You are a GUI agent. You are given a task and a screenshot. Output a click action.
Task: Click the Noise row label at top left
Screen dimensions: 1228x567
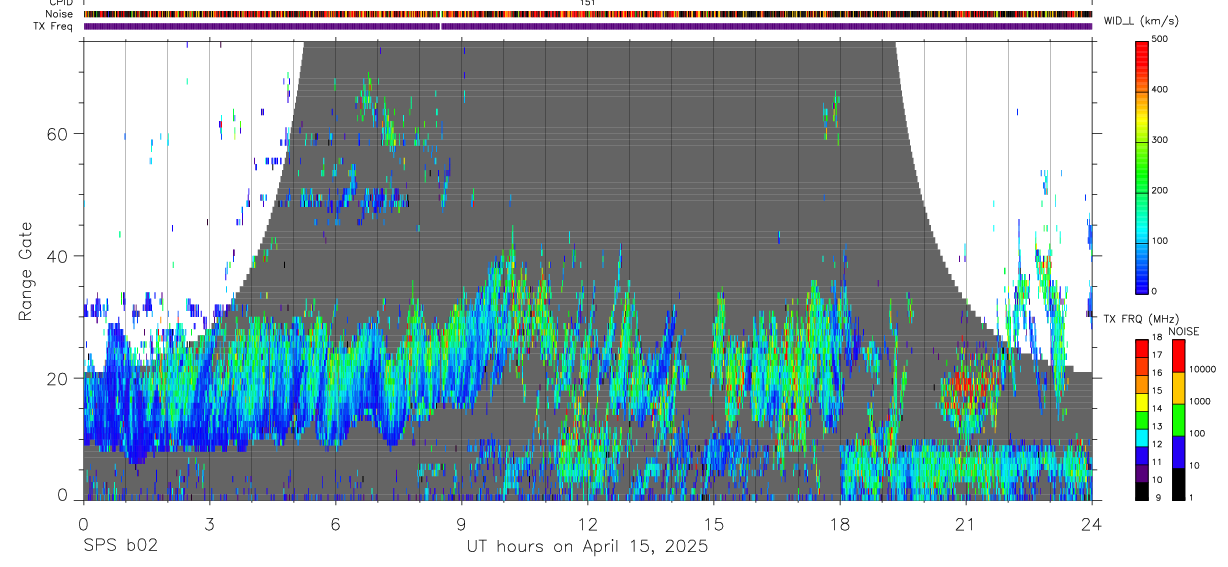coord(60,14)
